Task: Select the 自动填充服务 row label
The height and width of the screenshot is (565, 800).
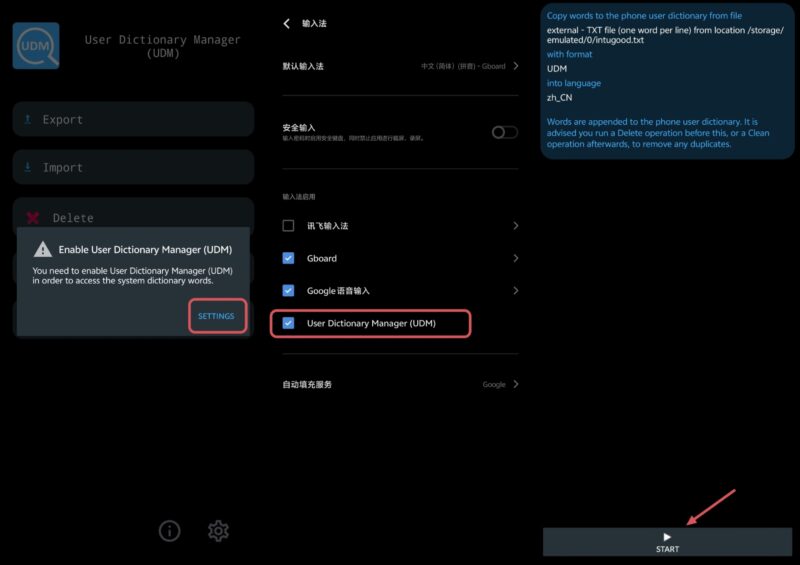Action: pos(307,384)
